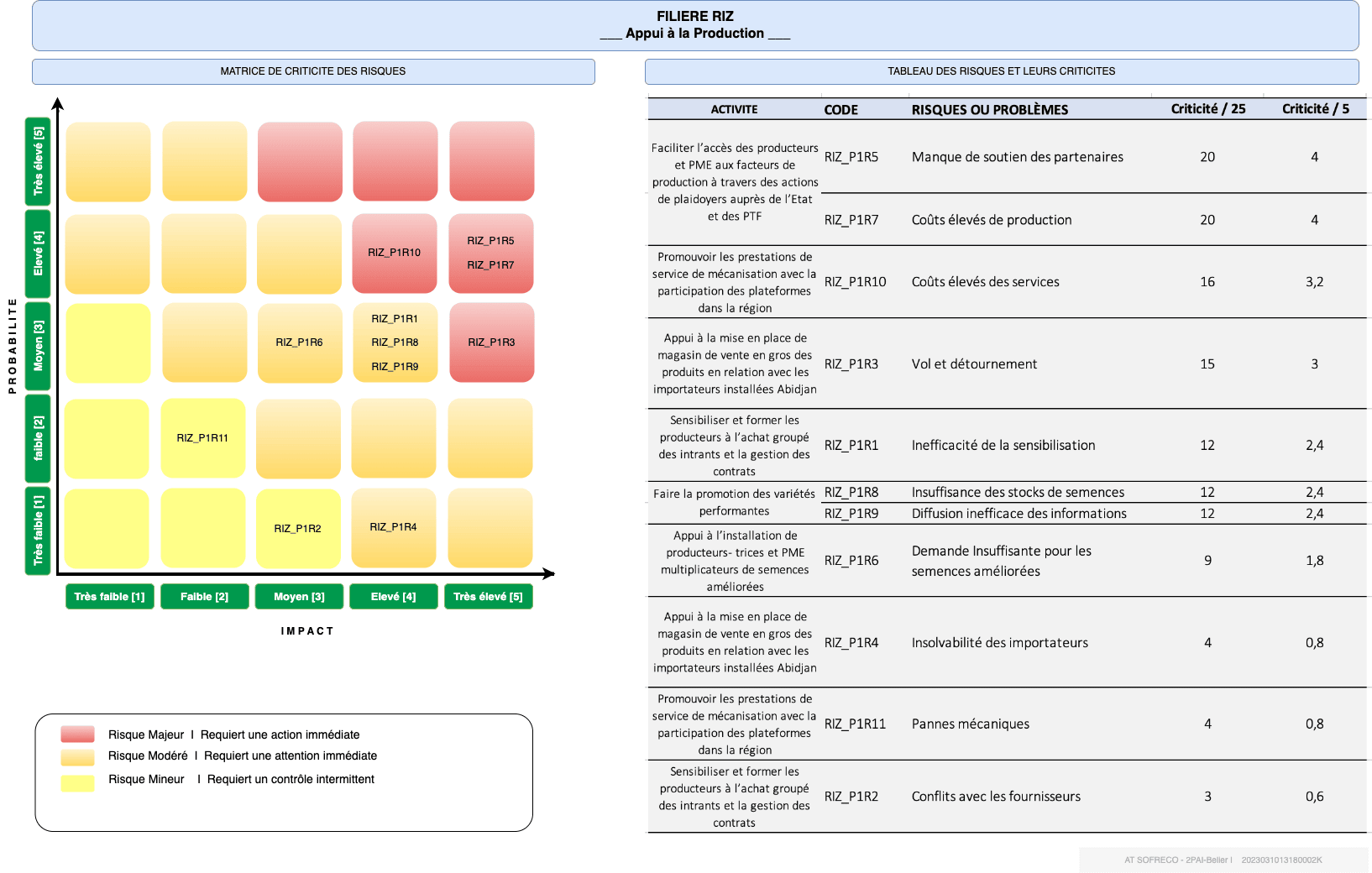Open the Matrice de Criticité des Risques header

(313, 71)
